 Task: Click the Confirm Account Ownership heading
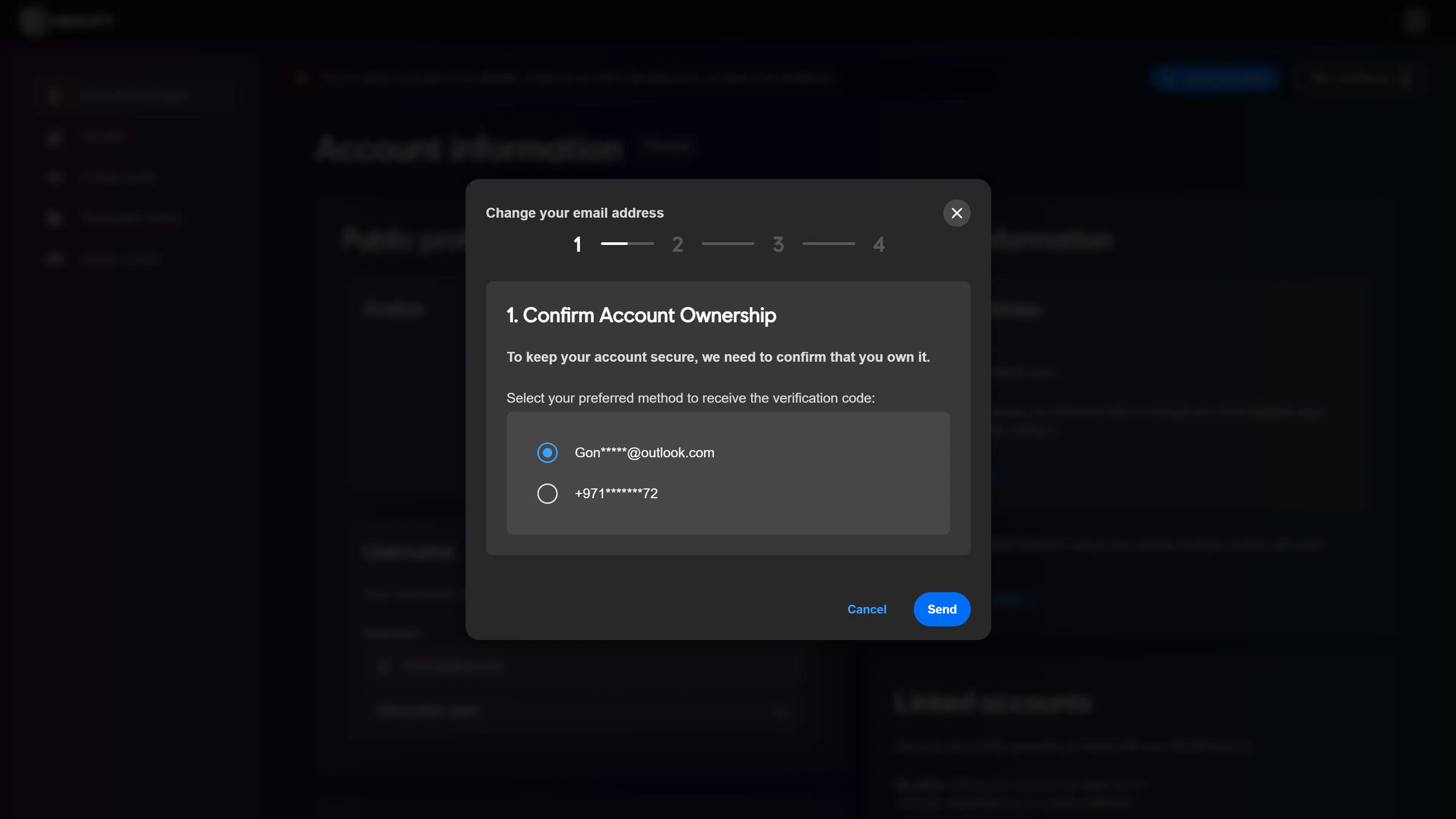point(641,315)
